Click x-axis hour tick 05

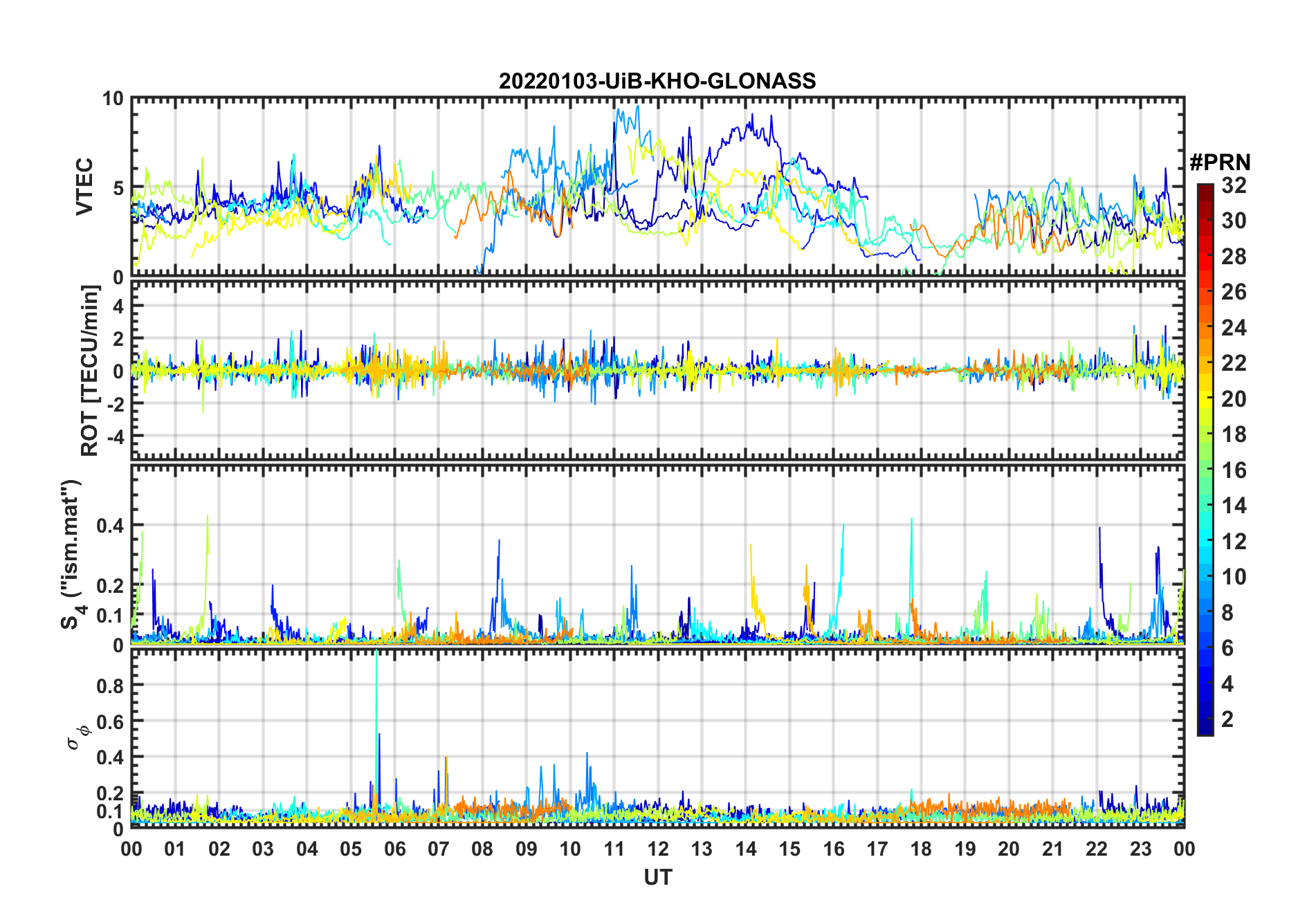pos(351,848)
